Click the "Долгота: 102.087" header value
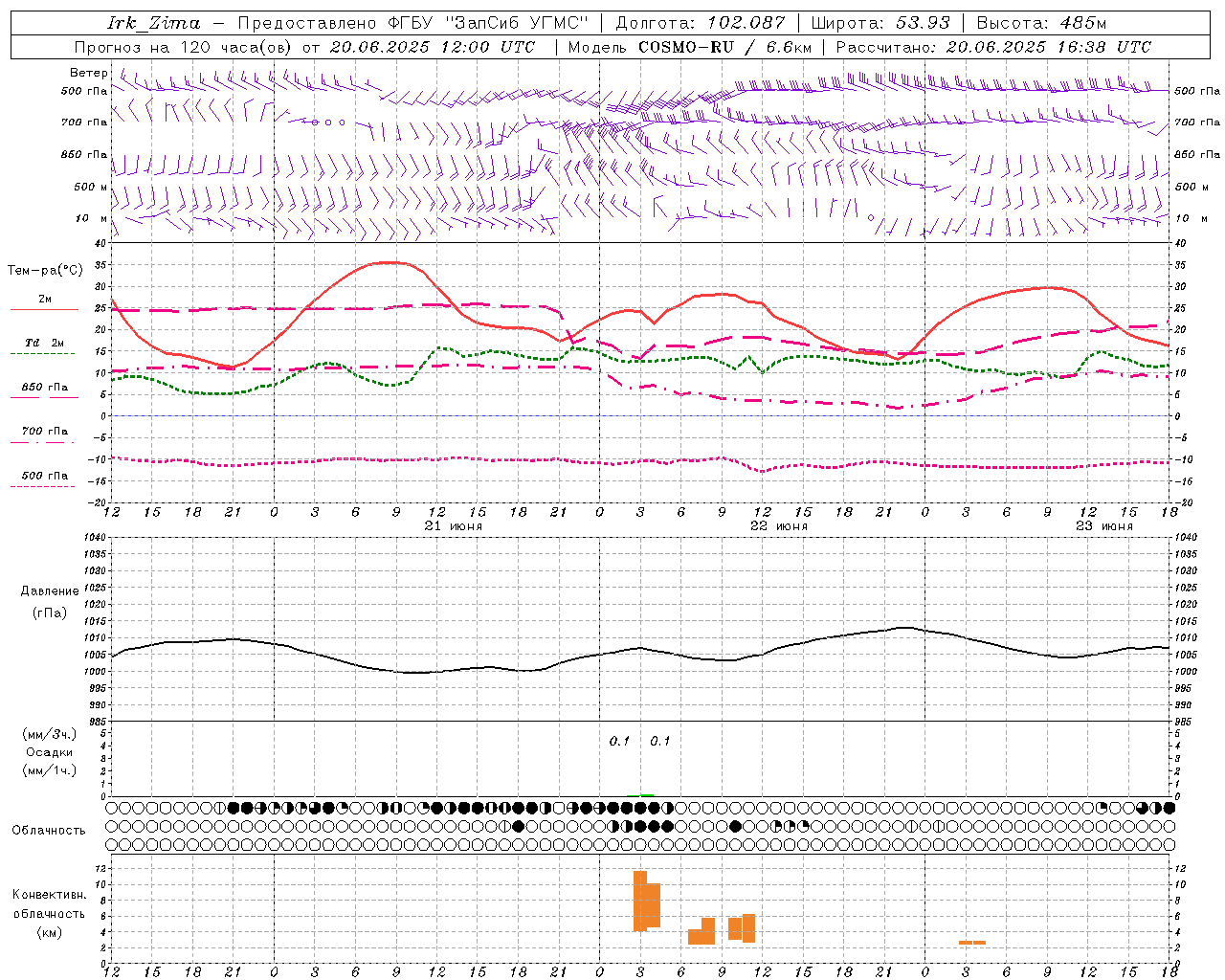The height and width of the screenshot is (980, 1225). [x=700, y=23]
